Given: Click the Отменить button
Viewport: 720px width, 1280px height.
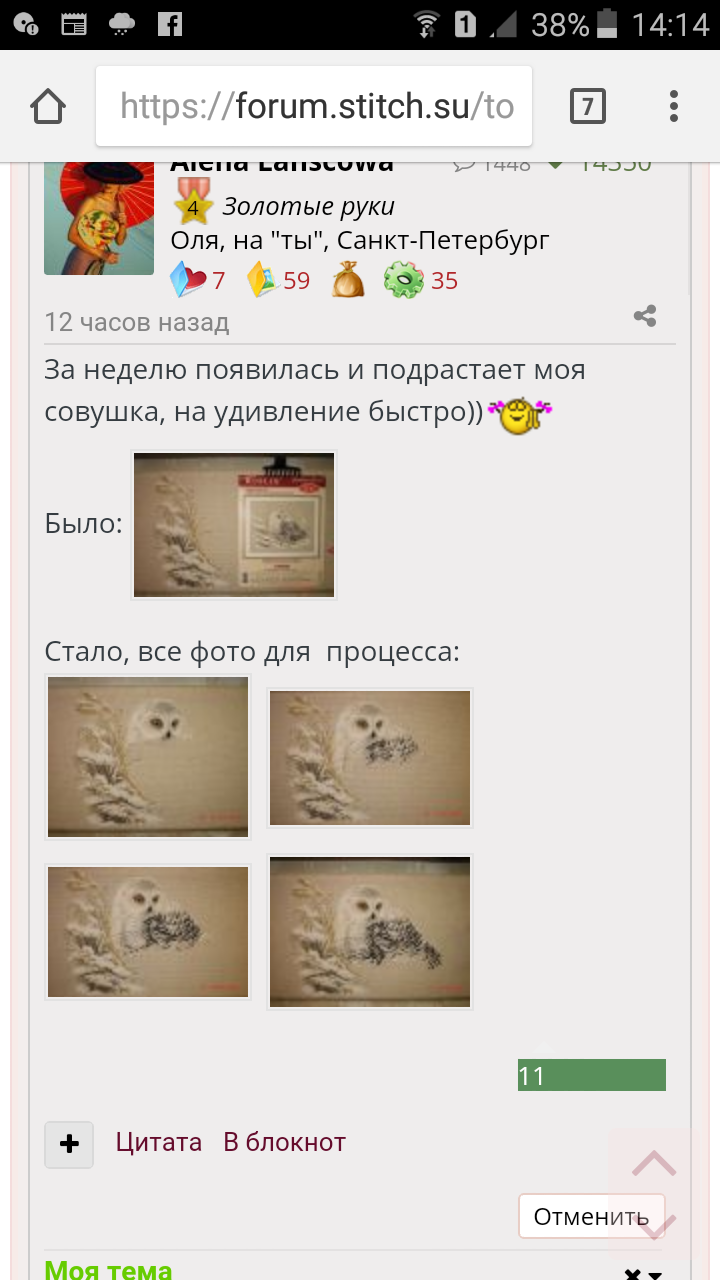Looking at the screenshot, I should (x=591, y=1217).
